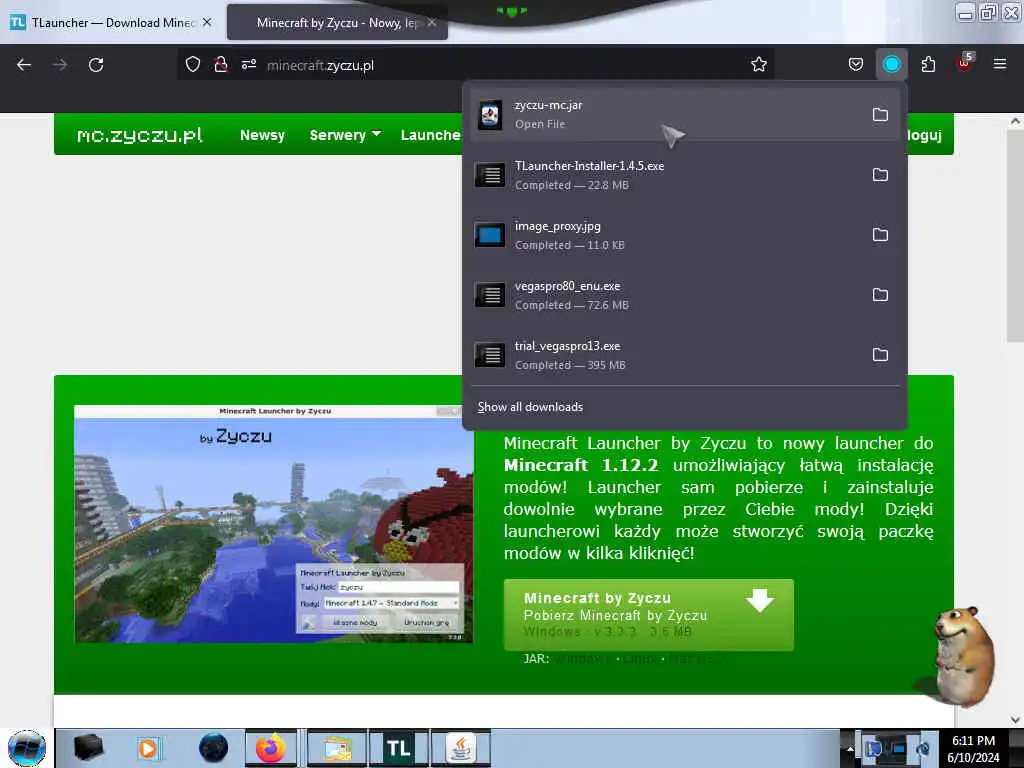The image size is (1024, 768).
Task: Show image_proxy.jpg in its folder
Action: coord(880,234)
